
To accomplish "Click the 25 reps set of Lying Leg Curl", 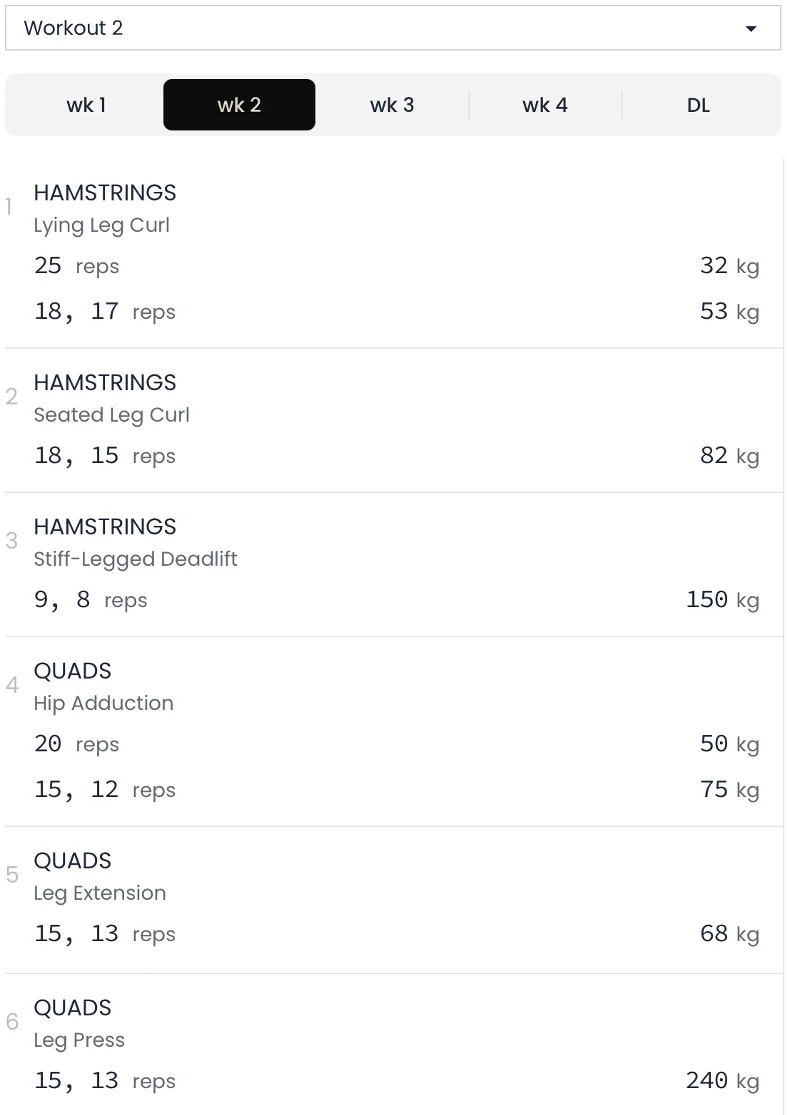I will [x=76, y=266].
